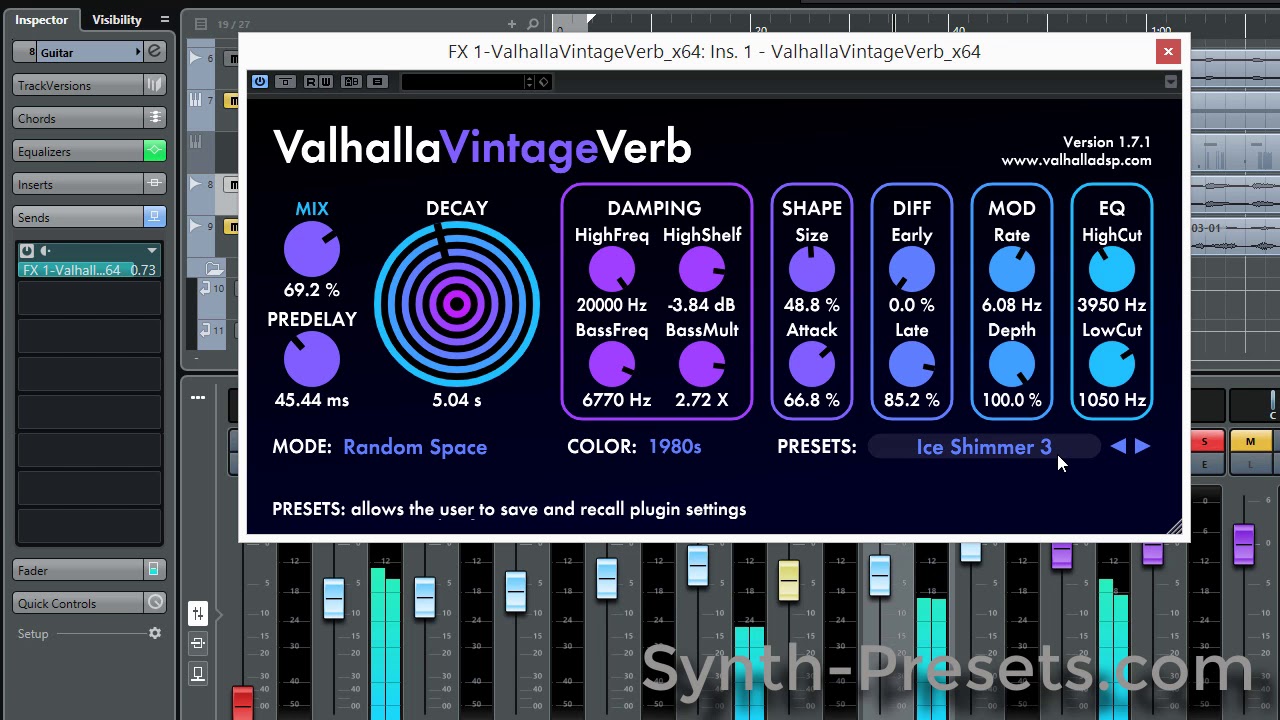The image size is (1280, 720).
Task: Switch to the Inspector tab
Action: pyautogui.click(x=42, y=19)
